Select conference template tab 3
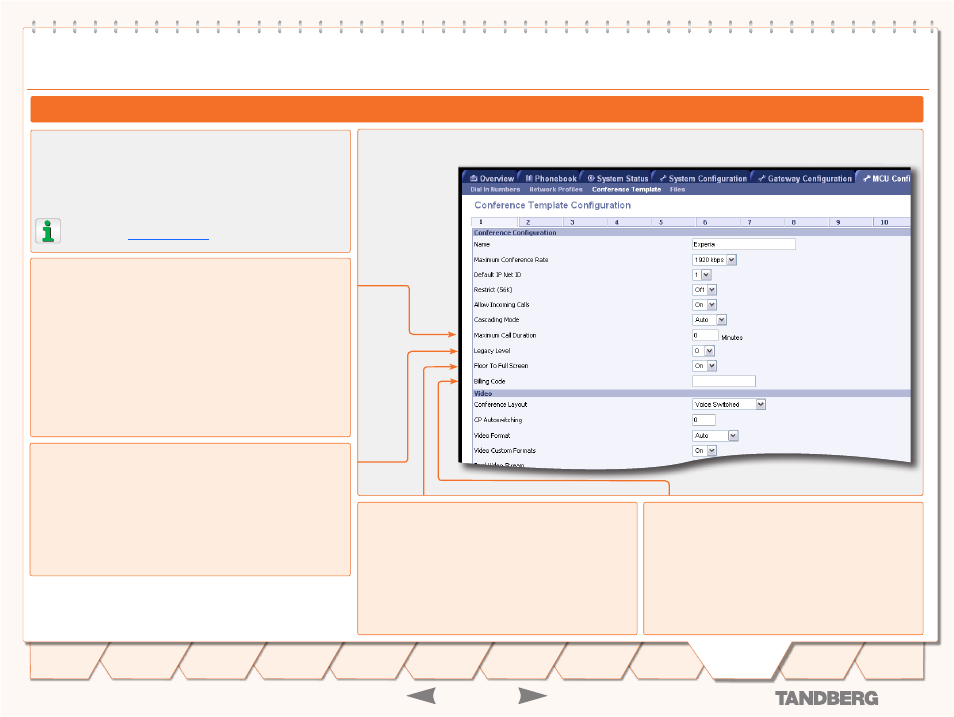 tap(585, 222)
